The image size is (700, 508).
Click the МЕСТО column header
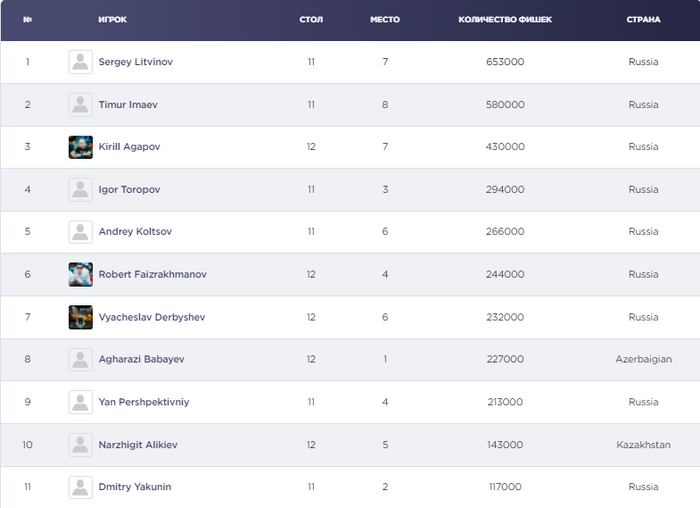point(385,20)
